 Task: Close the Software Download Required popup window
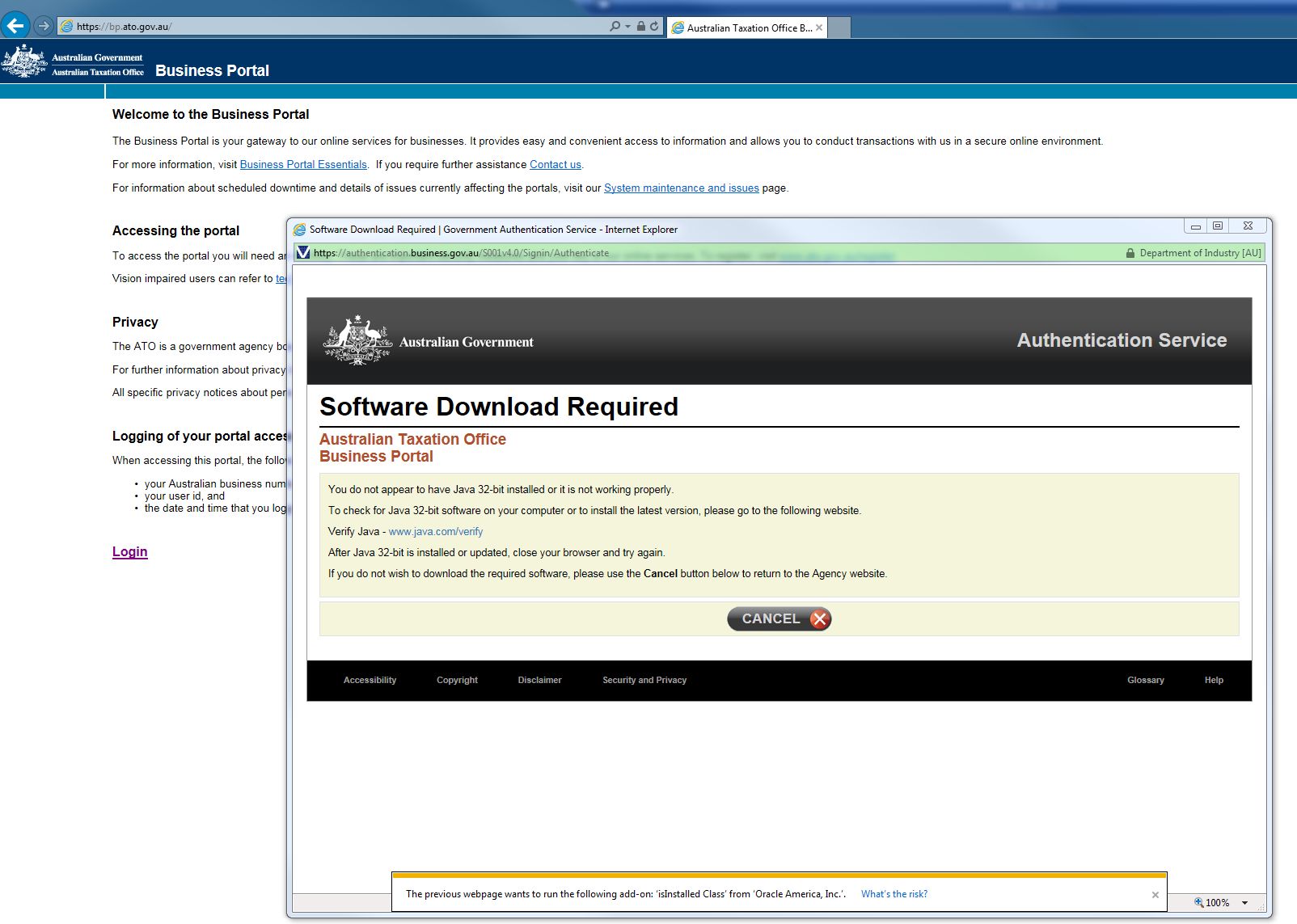pyautogui.click(x=1248, y=226)
